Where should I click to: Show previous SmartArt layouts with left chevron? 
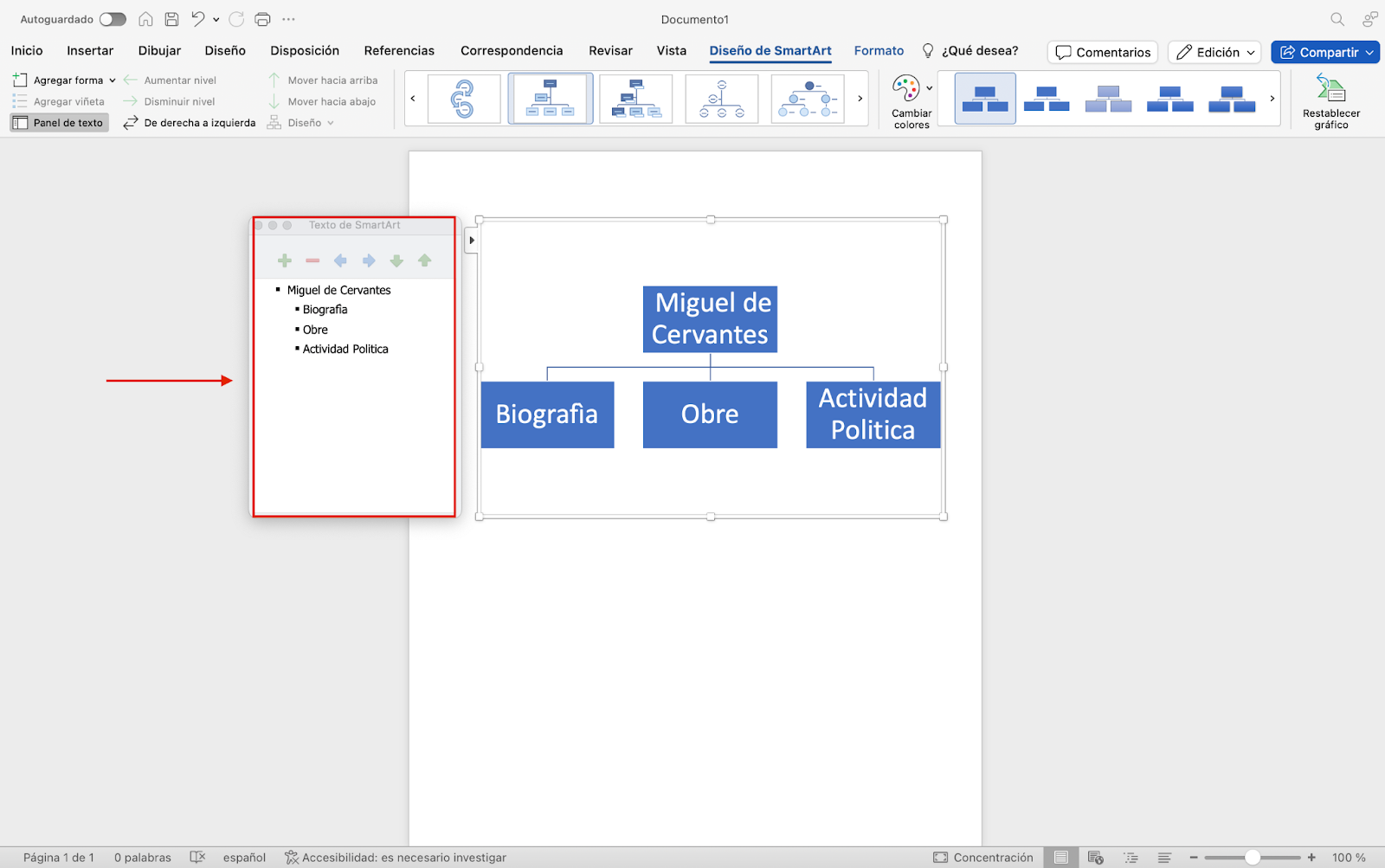(x=413, y=99)
